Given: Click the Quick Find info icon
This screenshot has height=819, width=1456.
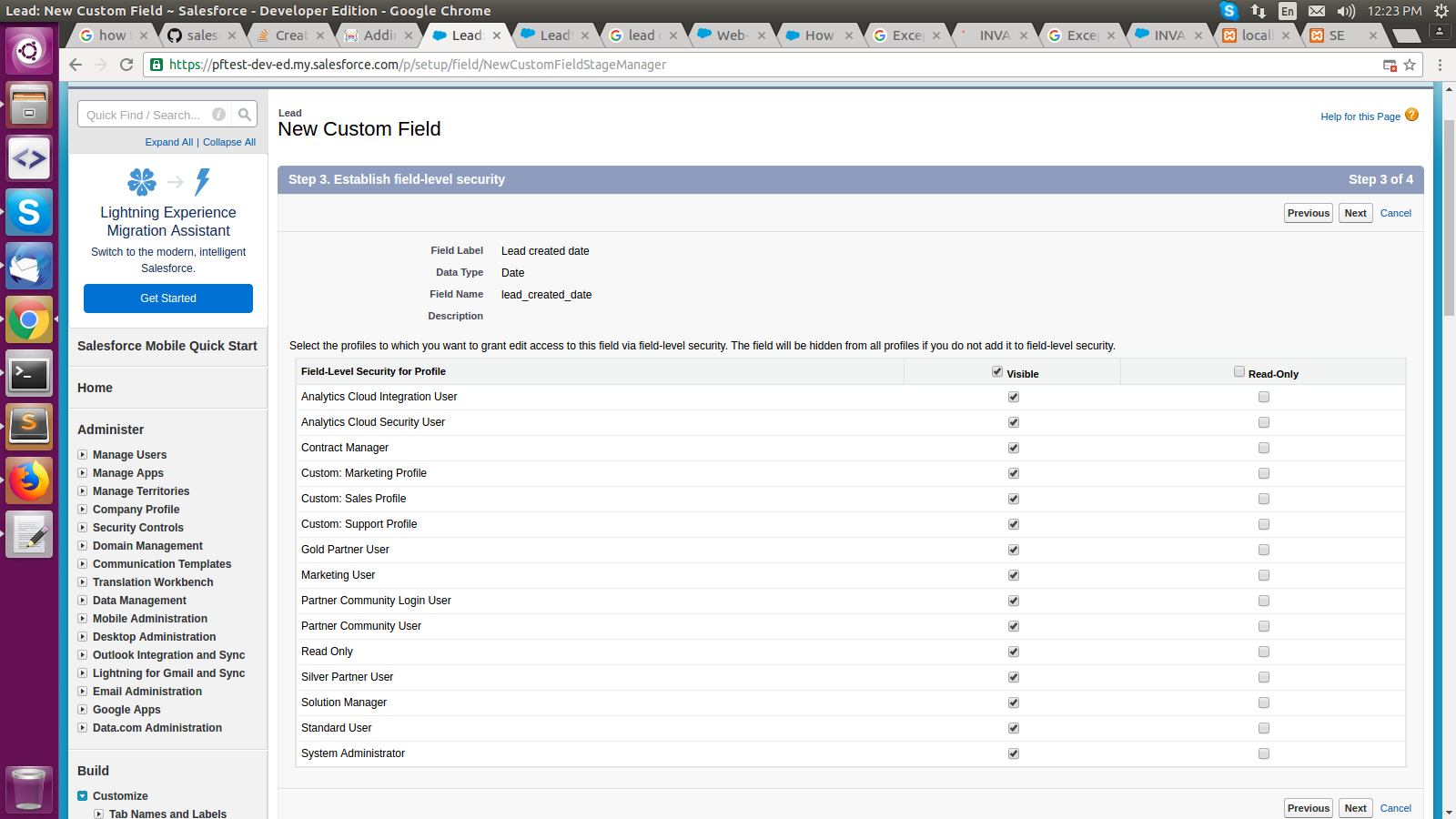Looking at the screenshot, I should click(219, 115).
